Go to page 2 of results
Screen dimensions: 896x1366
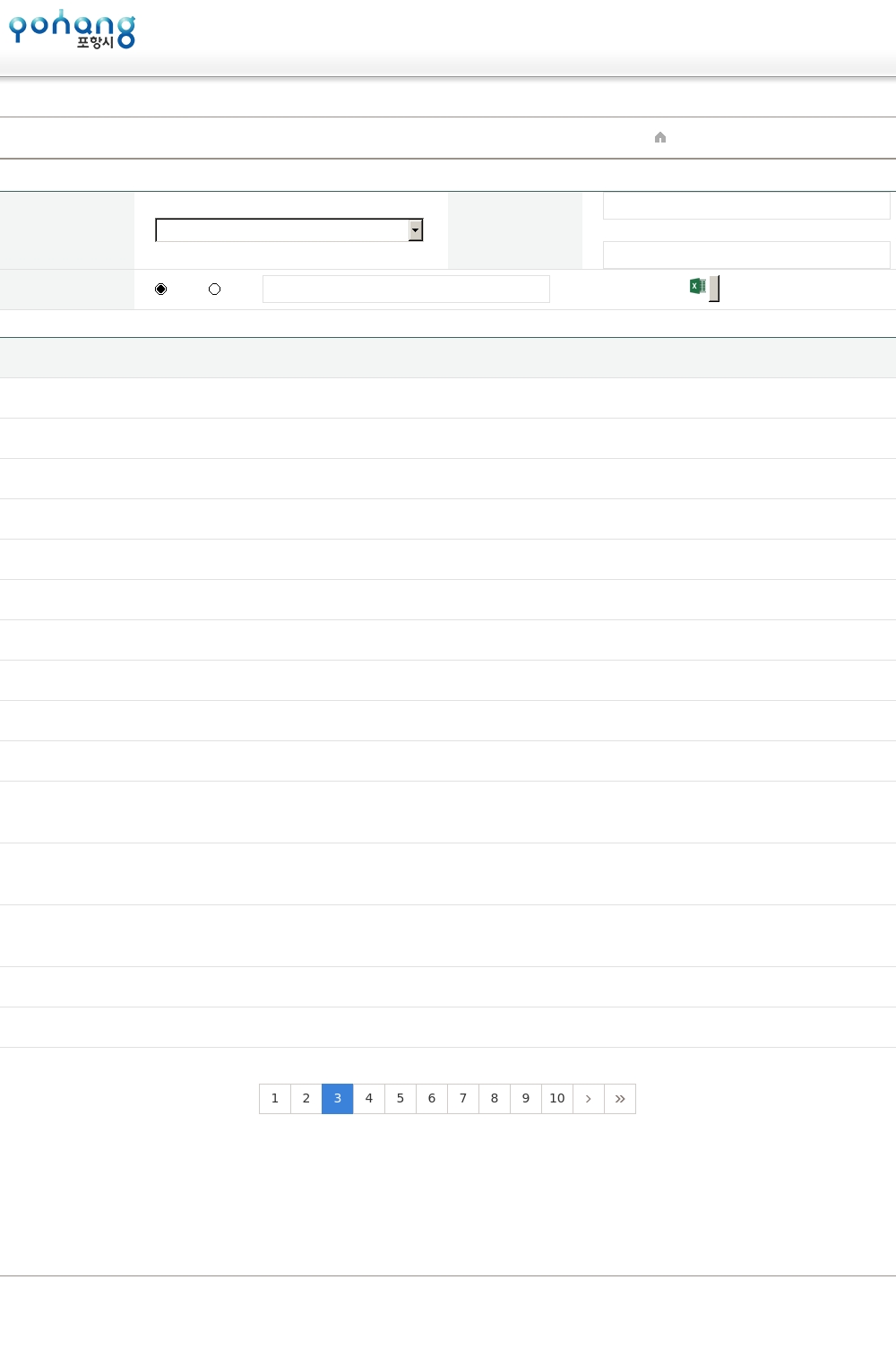point(306,1099)
